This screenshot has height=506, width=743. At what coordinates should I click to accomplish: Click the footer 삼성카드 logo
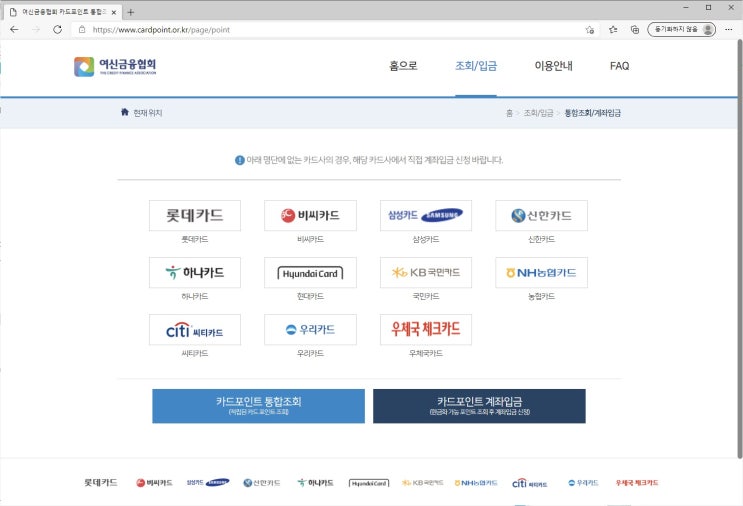[x=208, y=483]
